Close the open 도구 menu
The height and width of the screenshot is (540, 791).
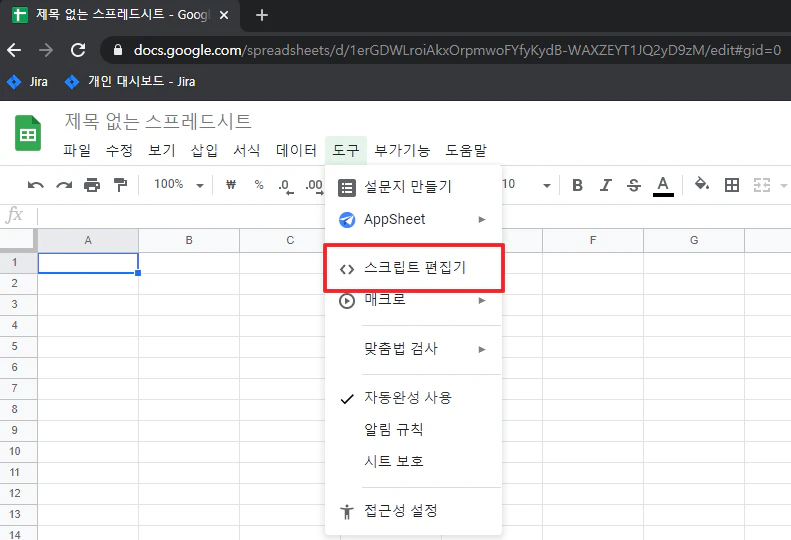click(346, 150)
